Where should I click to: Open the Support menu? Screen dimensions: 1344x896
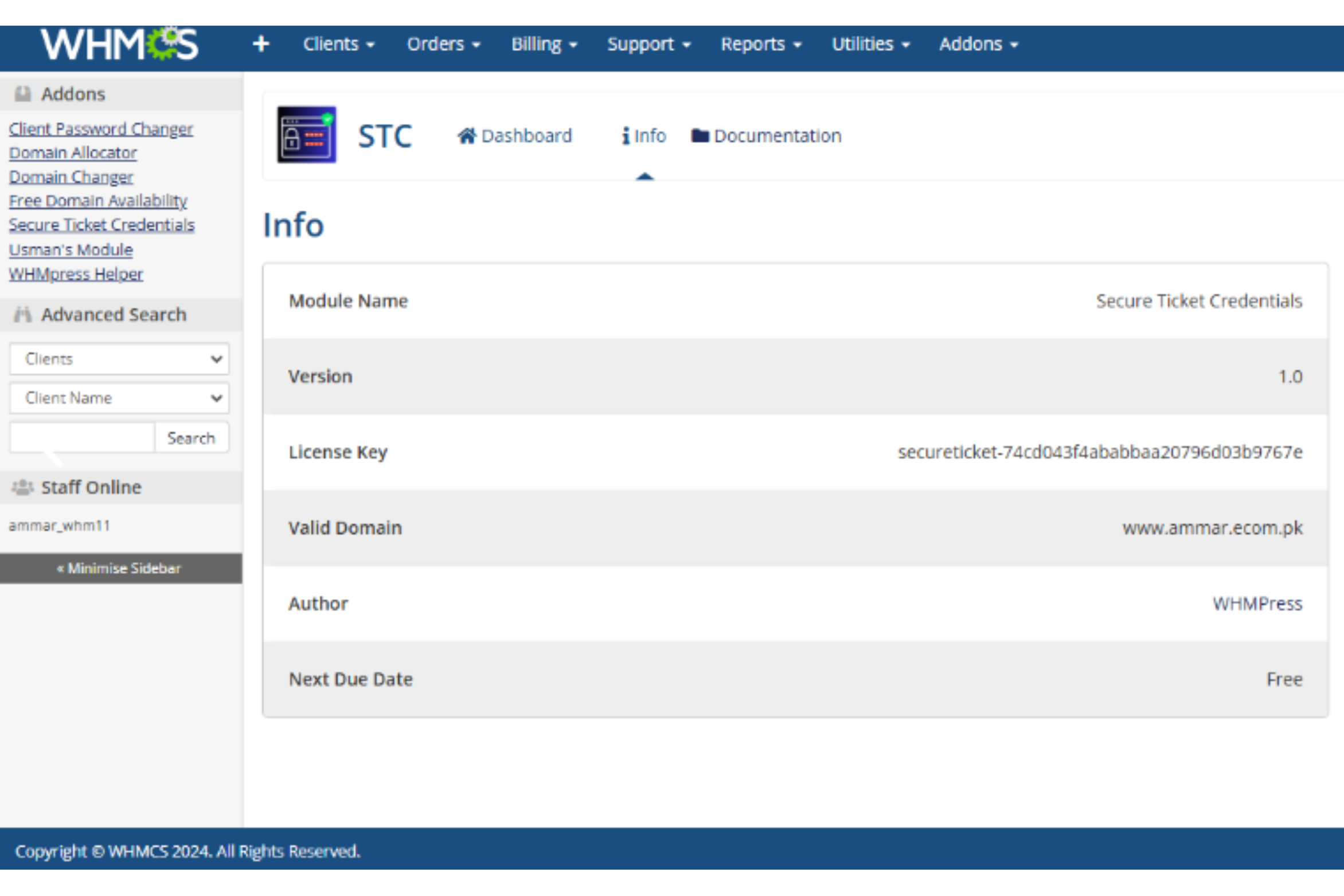tap(648, 44)
